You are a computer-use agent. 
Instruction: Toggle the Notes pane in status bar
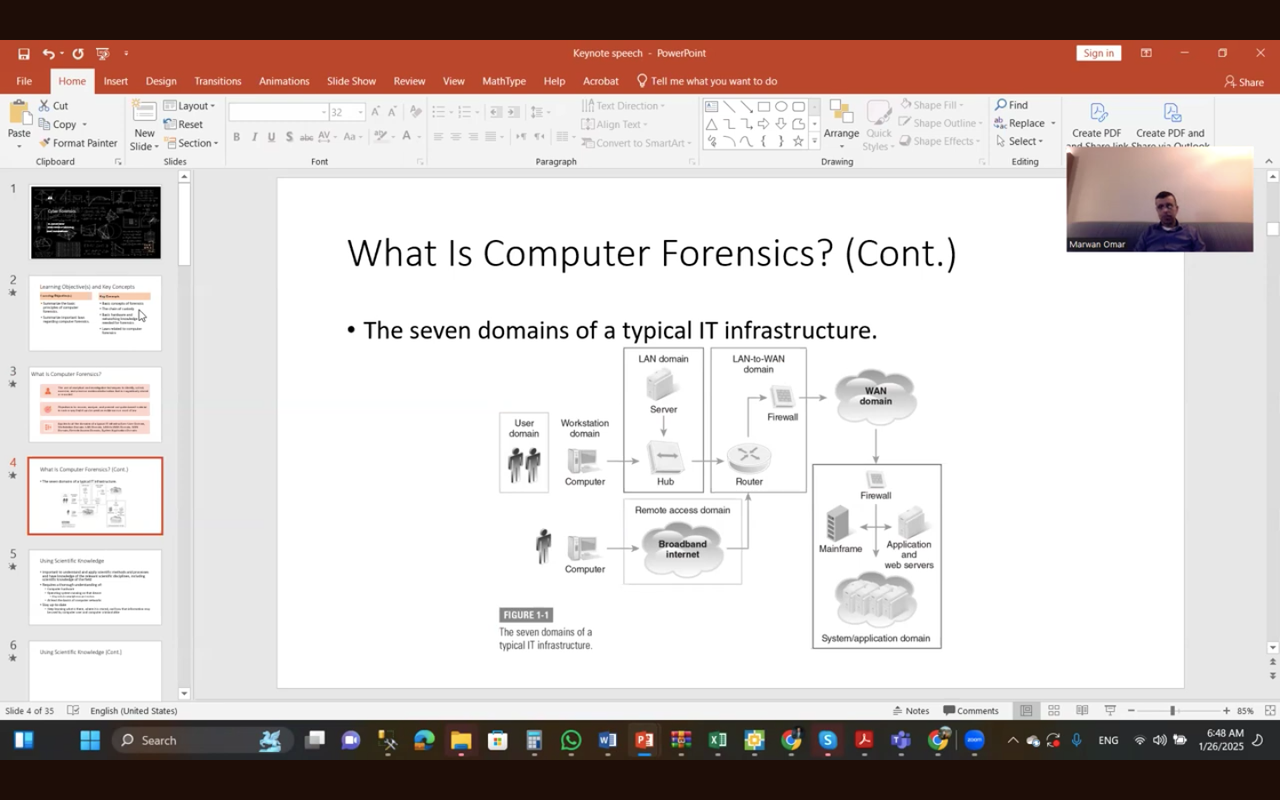pyautogui.click(x=909, y=711)
